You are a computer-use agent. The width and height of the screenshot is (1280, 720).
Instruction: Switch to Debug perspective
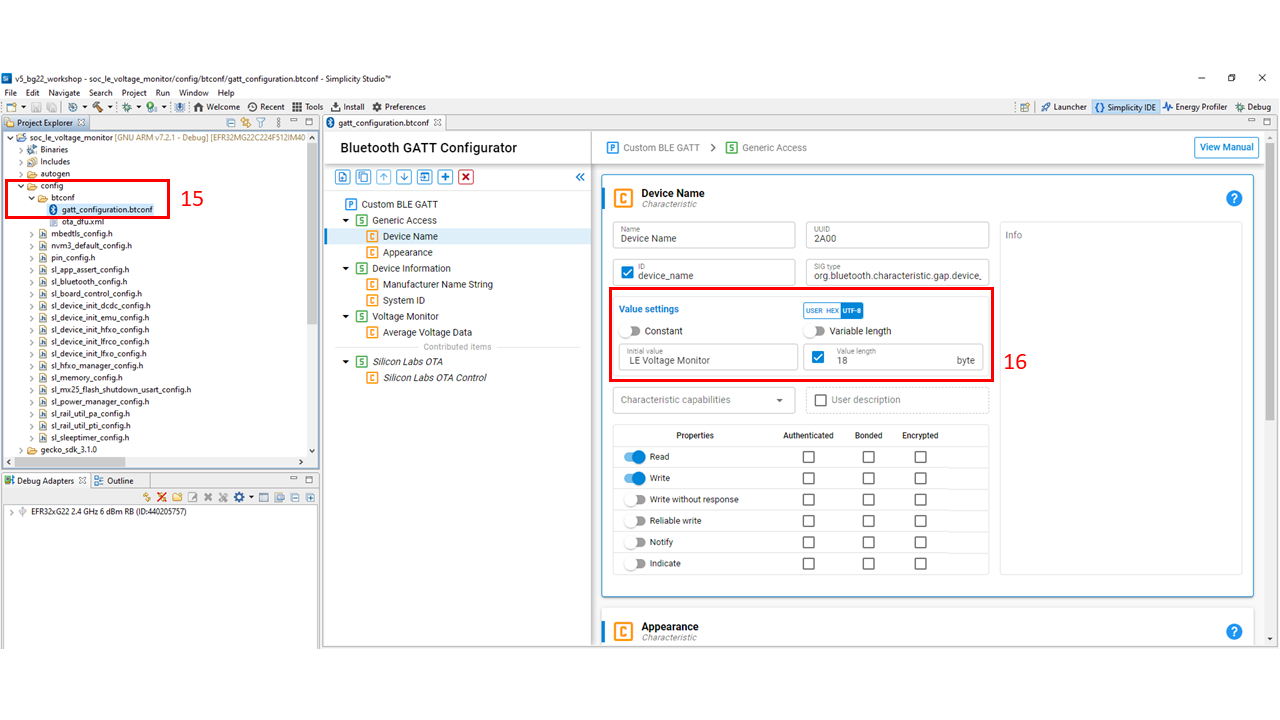pos(1253,107)
